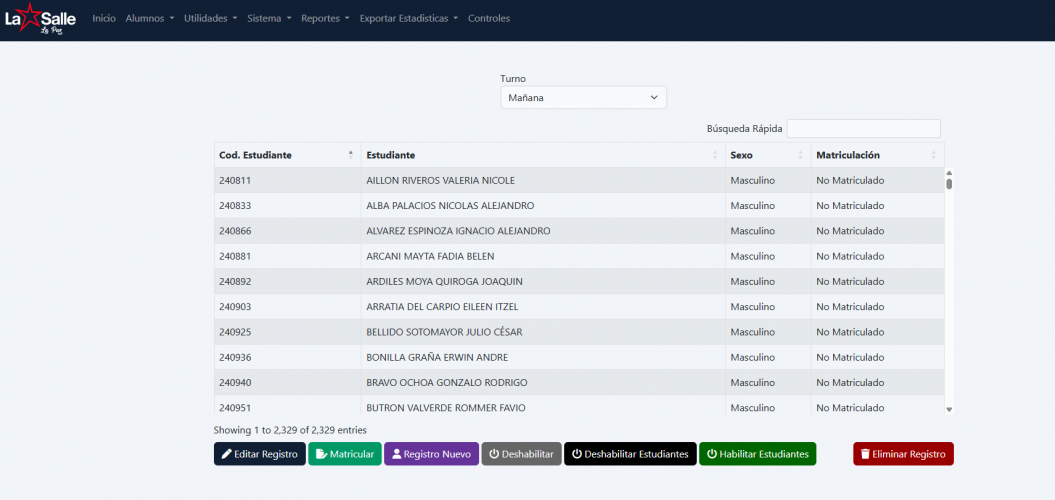Select row BUTRON VALVERDE ROMMER FAVIO

[x=579, y=404]
